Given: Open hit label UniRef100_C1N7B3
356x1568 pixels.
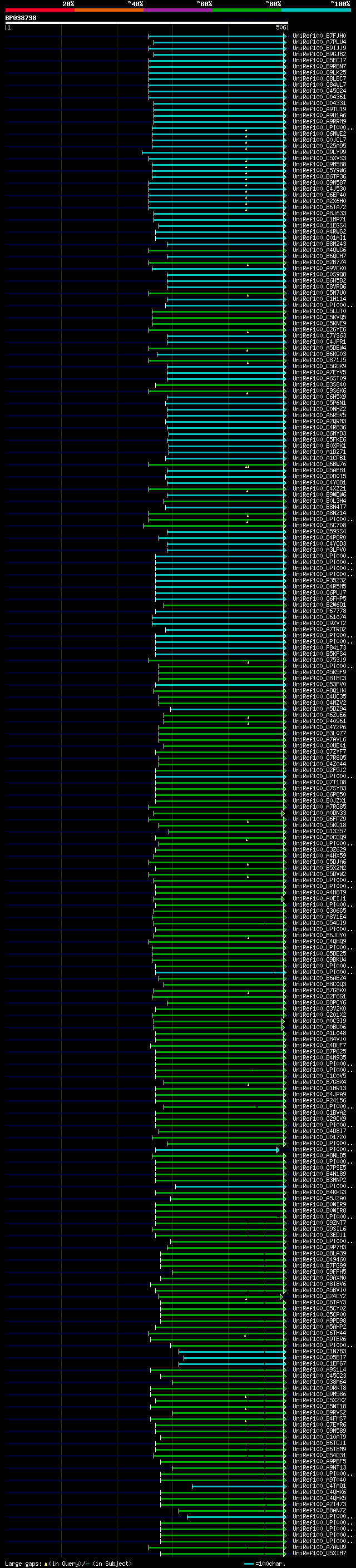Looking at the screenshot, I should point(319,1351).
